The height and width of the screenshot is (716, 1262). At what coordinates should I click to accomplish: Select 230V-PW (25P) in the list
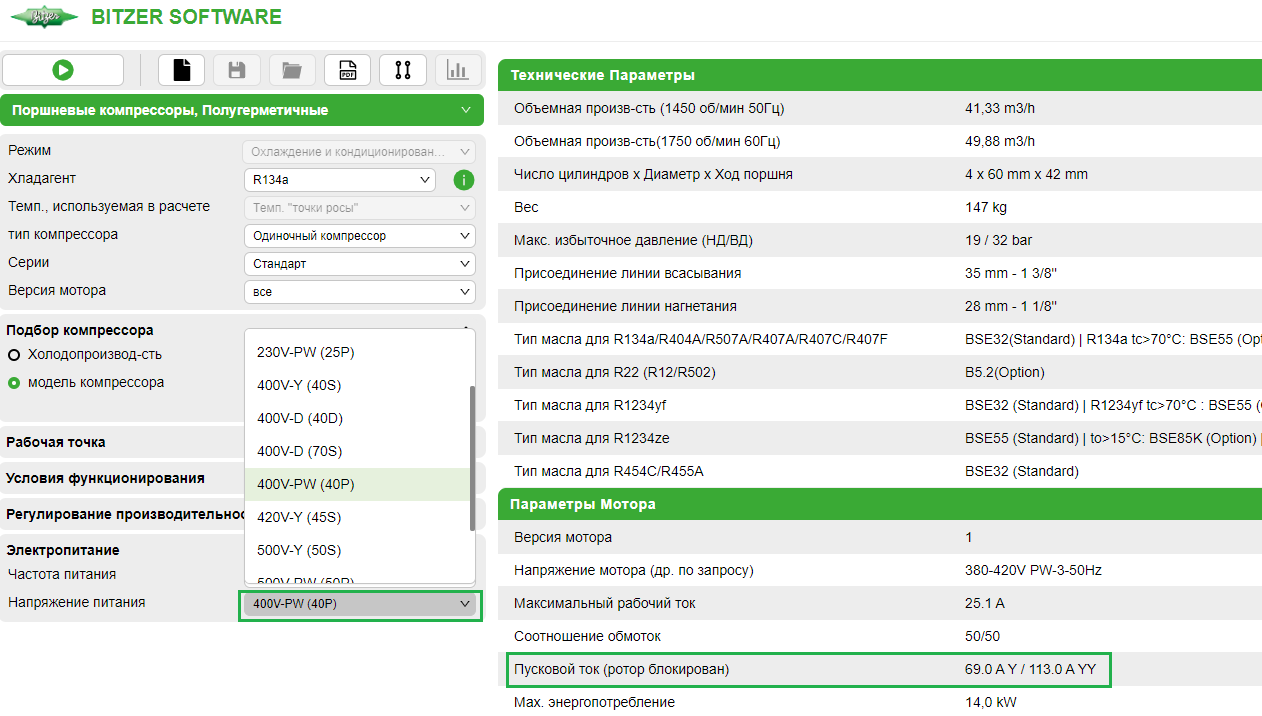[x=305, y=352]
